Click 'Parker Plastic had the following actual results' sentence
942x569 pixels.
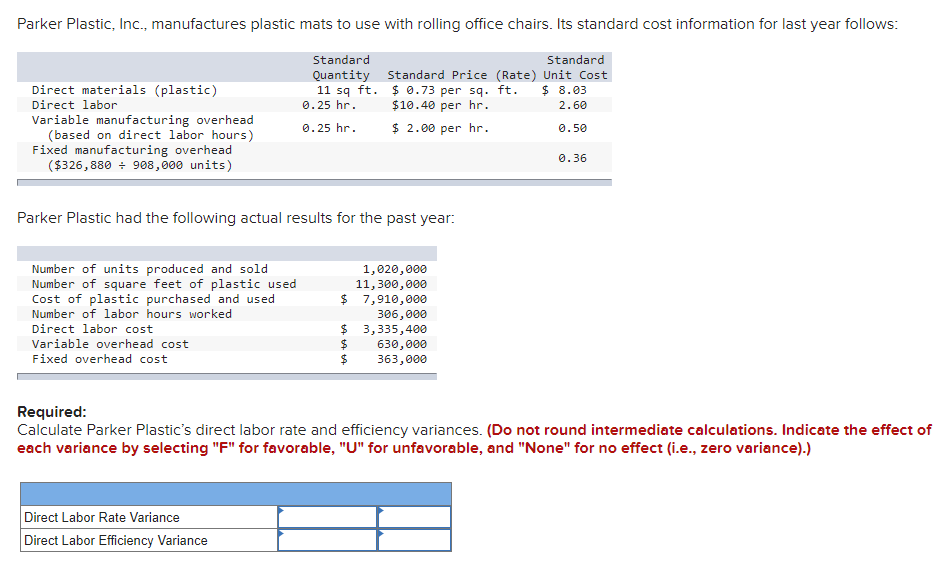pyautogui.click(x=236, y=218)
